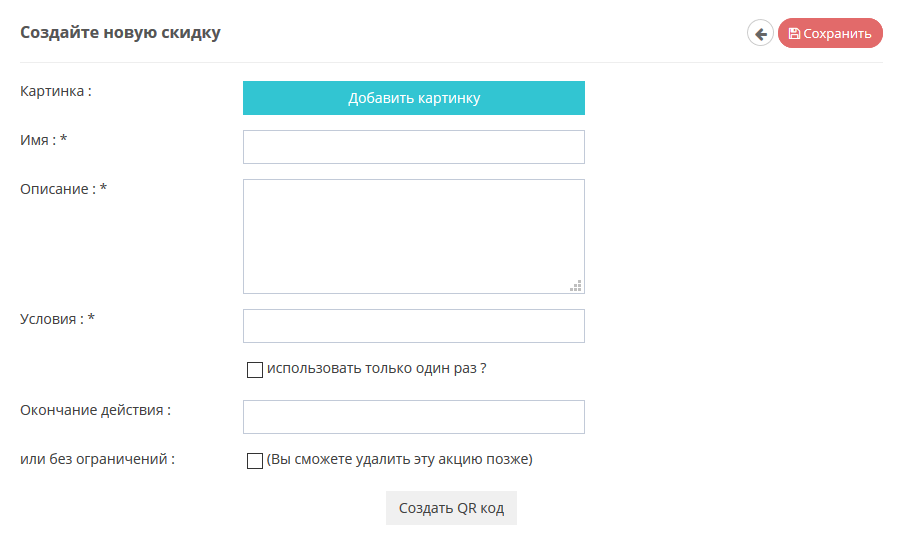The image size is (902, 554).
Task: Go back using the left arrow icon
Action: pos(760,33)
